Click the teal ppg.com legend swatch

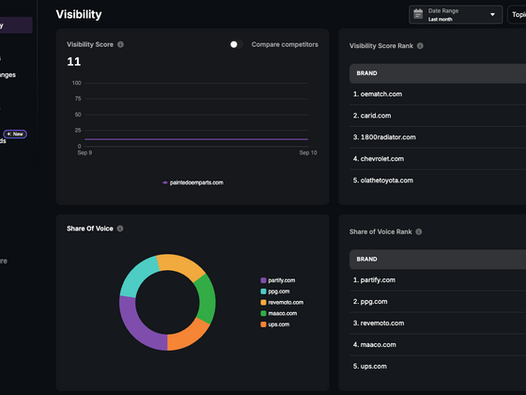coord(263,291)
